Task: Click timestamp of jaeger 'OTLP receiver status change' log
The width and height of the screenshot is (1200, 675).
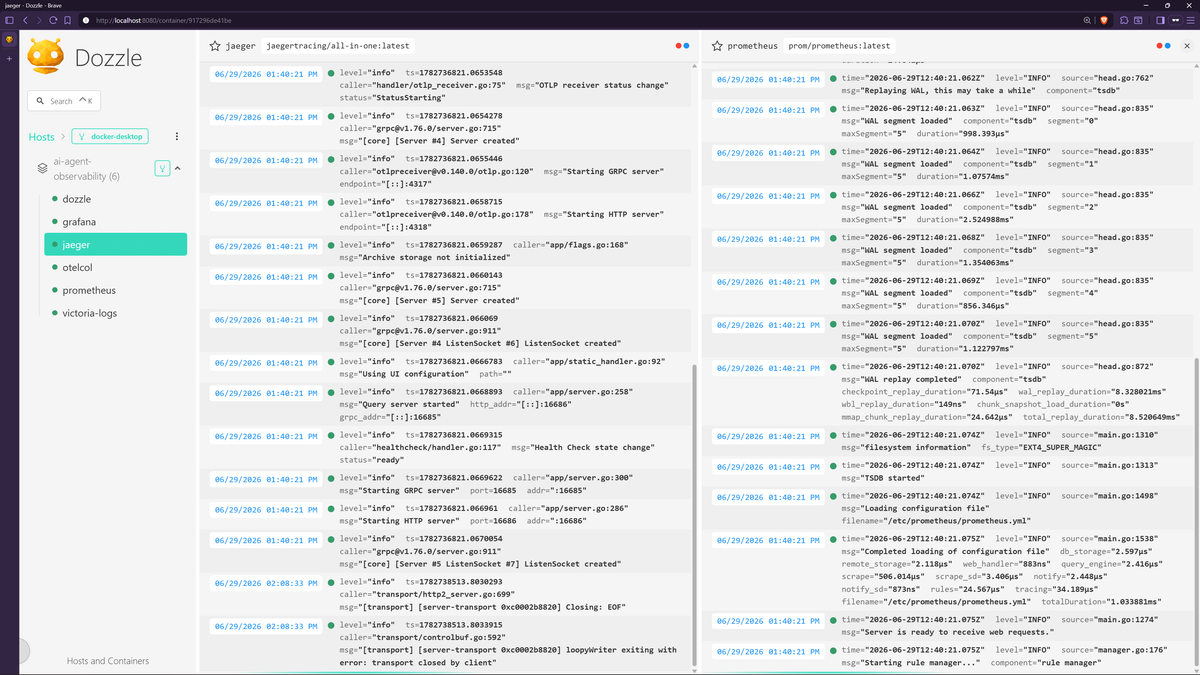Action: (266, 74)
